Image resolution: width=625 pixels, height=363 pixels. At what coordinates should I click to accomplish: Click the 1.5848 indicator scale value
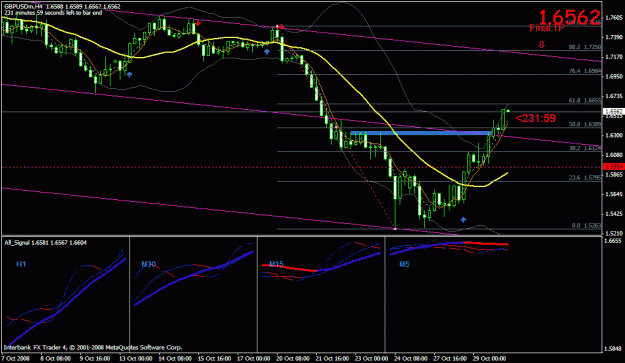(614, 349)
